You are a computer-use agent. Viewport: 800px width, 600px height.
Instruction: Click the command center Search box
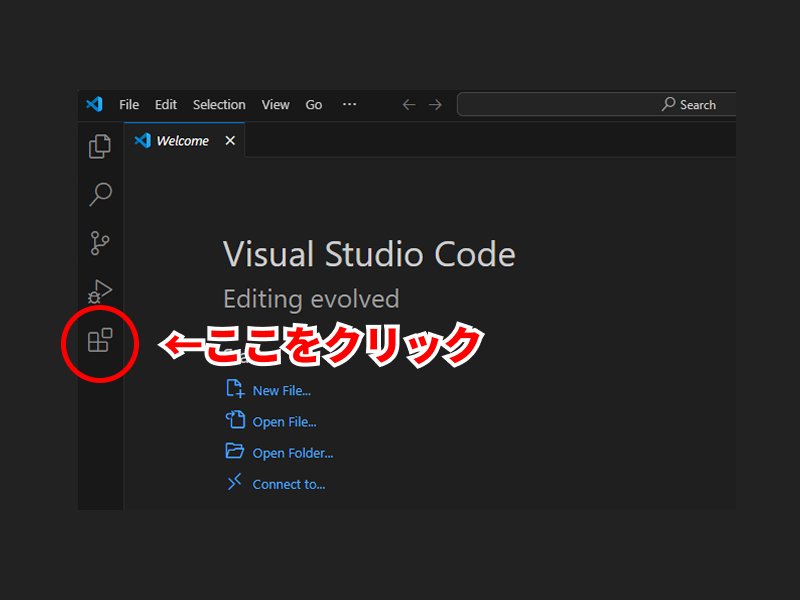(x=596, y=105)
